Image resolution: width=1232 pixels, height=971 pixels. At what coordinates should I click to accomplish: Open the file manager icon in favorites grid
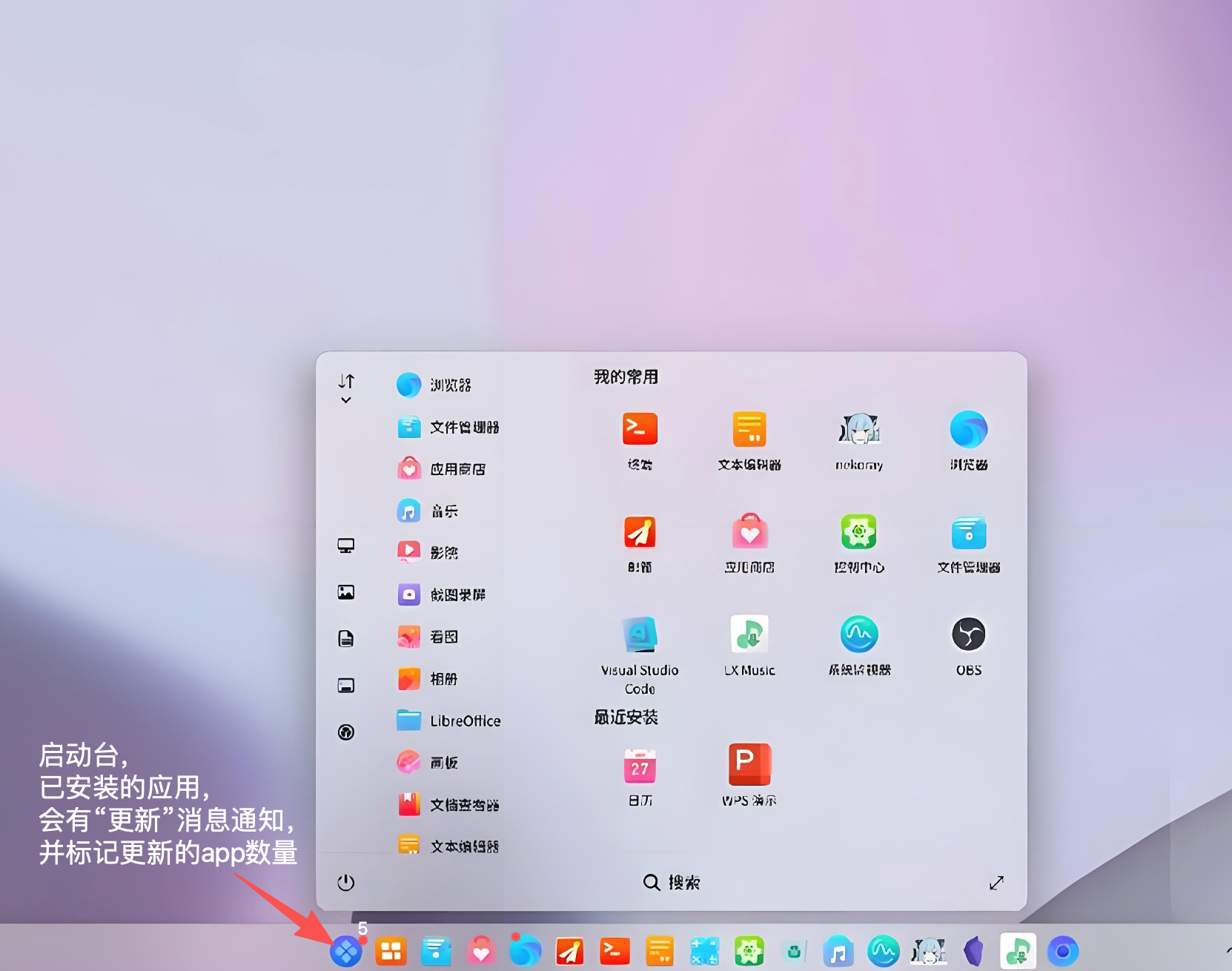[x=969, y=533]
